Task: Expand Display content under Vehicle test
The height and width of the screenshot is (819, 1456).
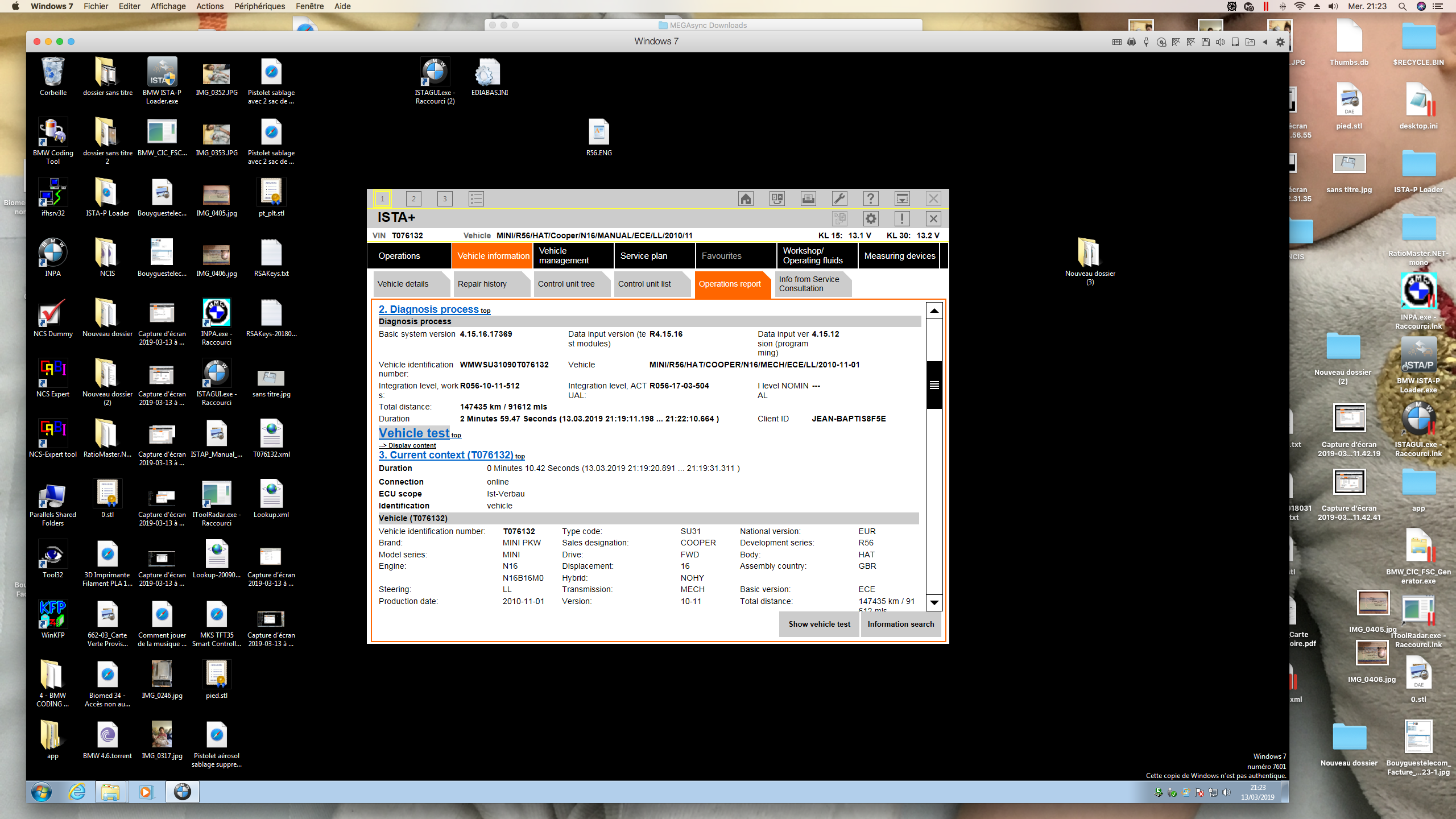Action: click(x=408, y=445)
